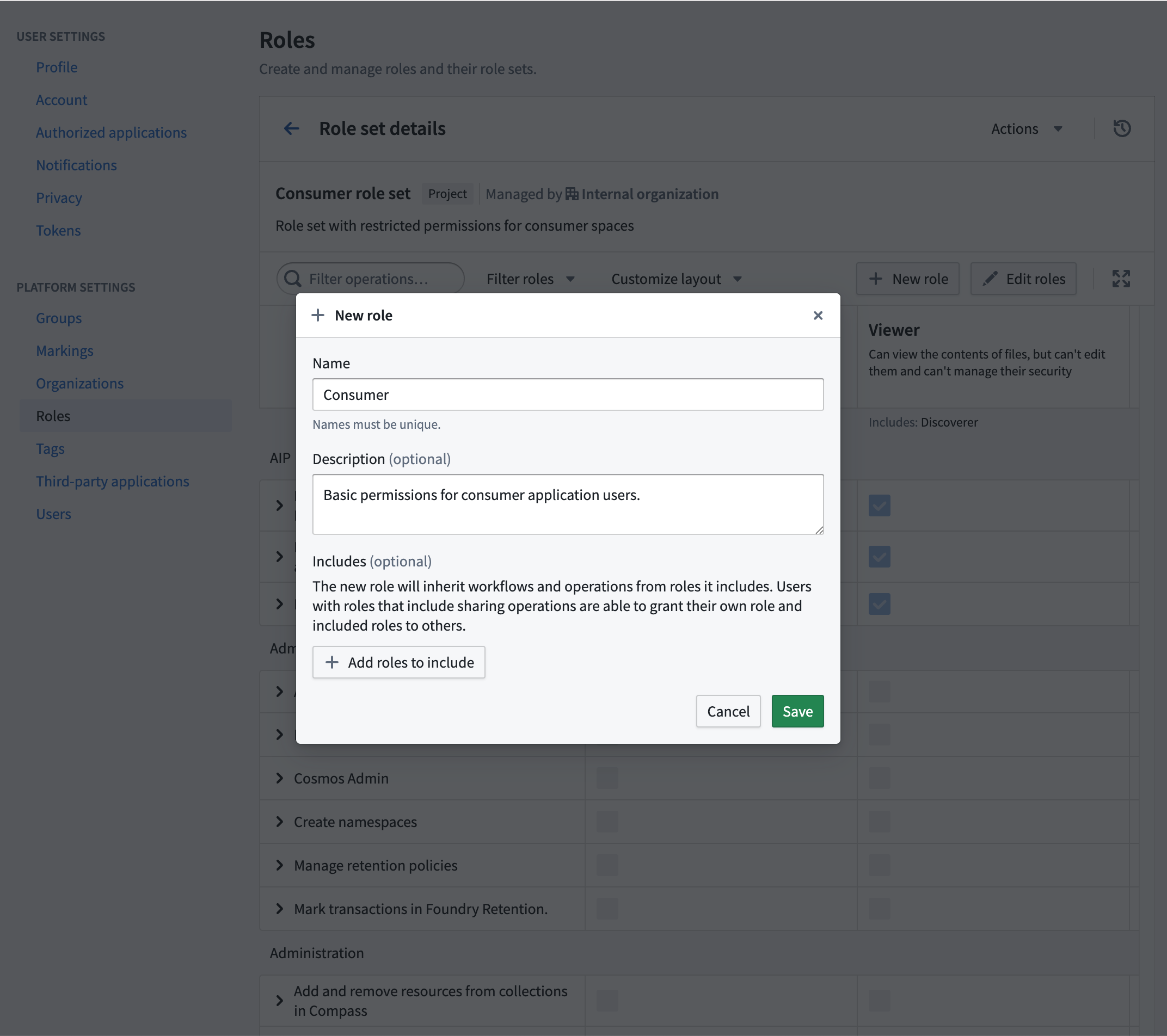Expand the Create namespaces row

tap(280, 822)
